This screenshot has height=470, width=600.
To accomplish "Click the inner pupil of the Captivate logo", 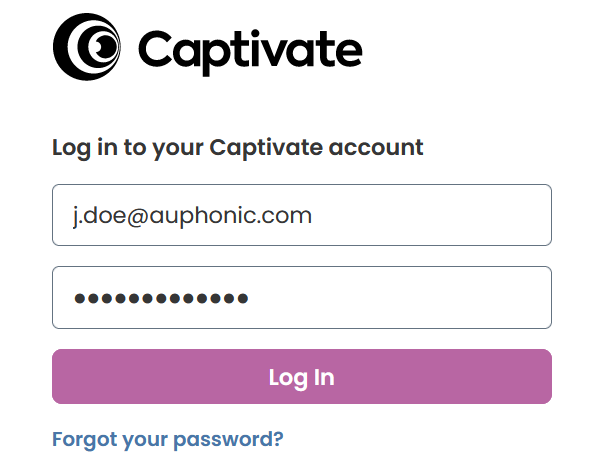I will [x=102, y=46].
